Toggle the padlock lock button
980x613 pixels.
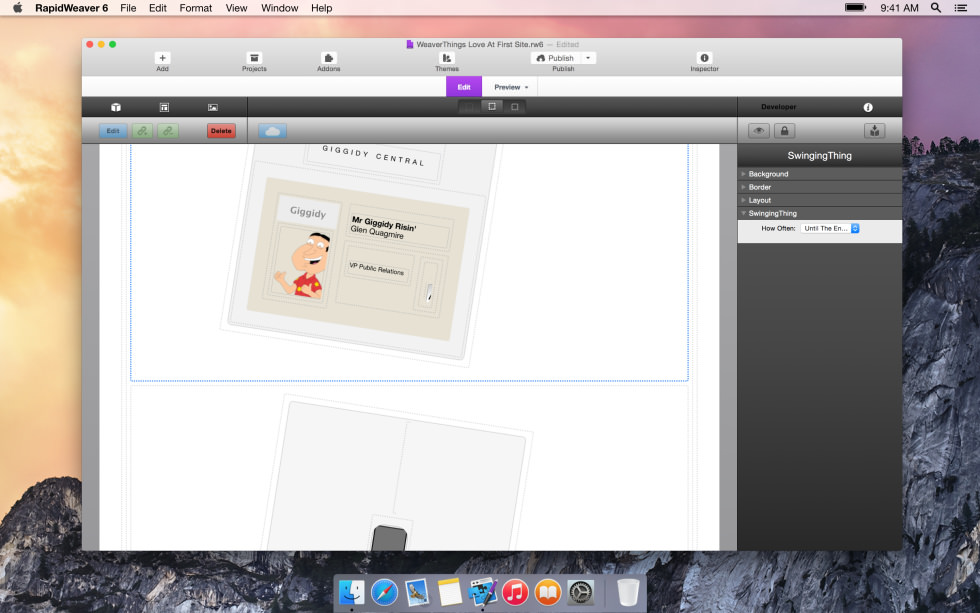coord(784,131)
